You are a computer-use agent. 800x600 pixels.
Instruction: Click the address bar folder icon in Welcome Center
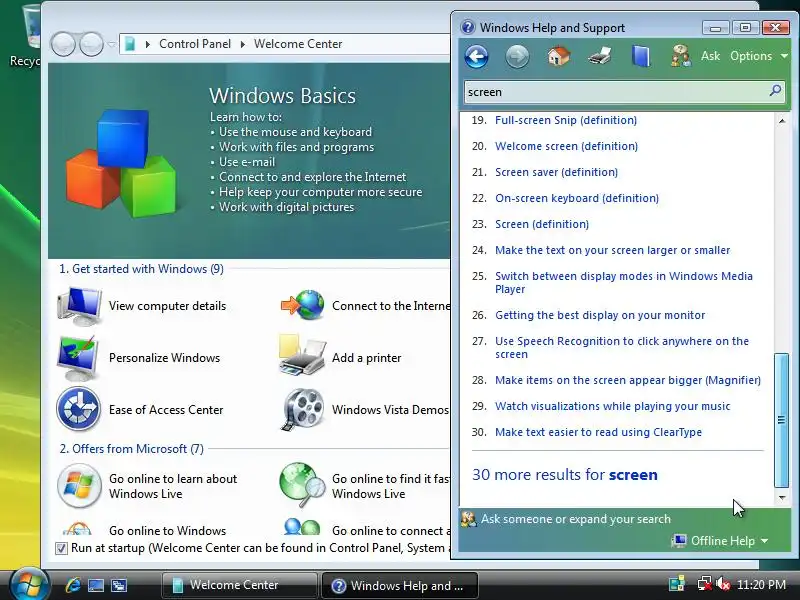pos(131,44)
